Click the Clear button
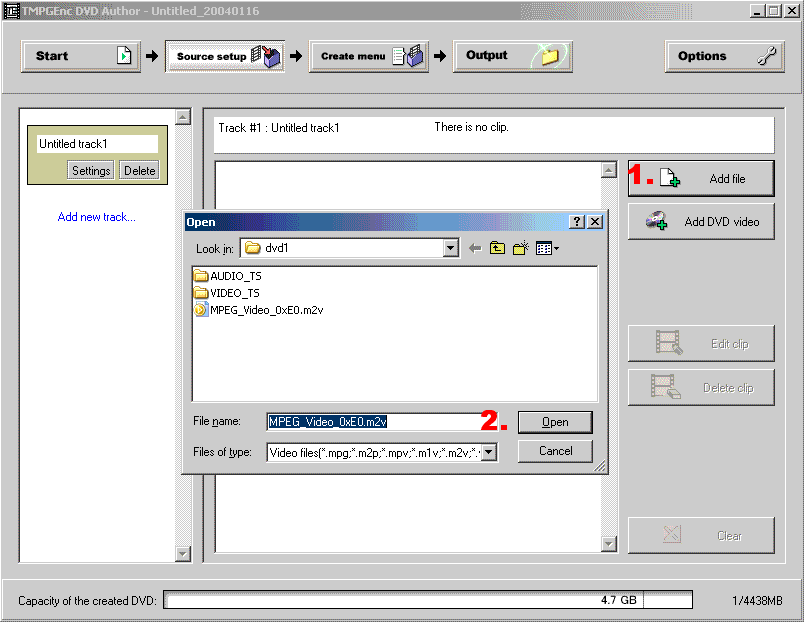 point(701,535)
